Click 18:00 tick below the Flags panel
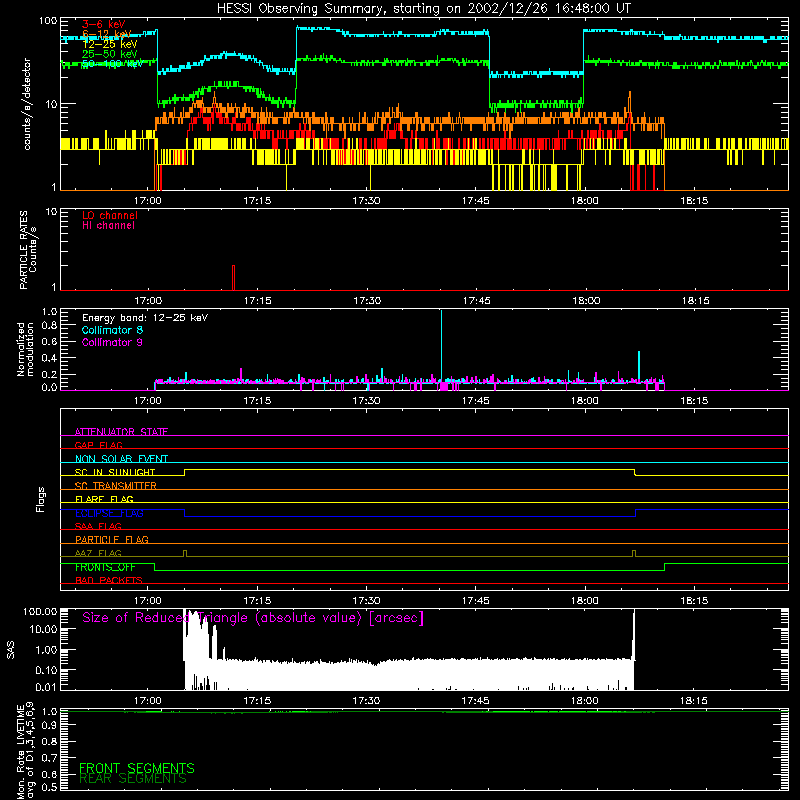This screenshot has height=800, width=800. pyautogui.click(x=585, y=601)
